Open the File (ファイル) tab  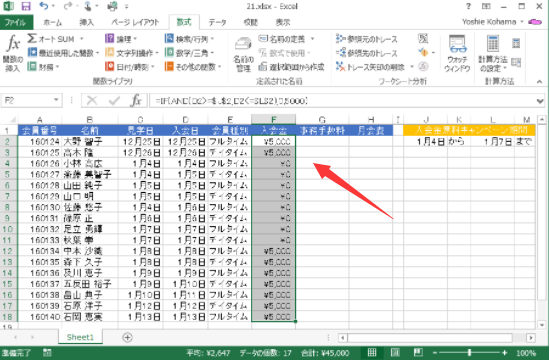(x=16, y=22)
